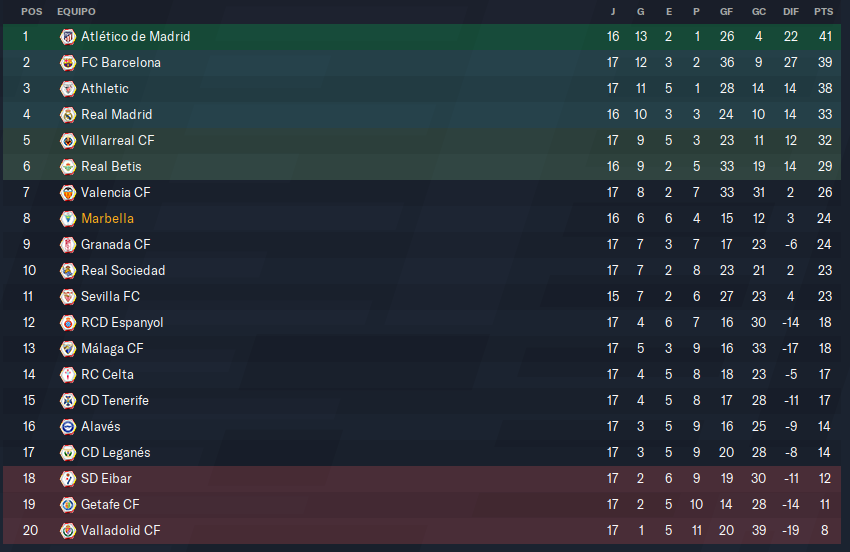Sort table by PTS column header
Screen dimensions: 850x552
[x=823, y=11]
